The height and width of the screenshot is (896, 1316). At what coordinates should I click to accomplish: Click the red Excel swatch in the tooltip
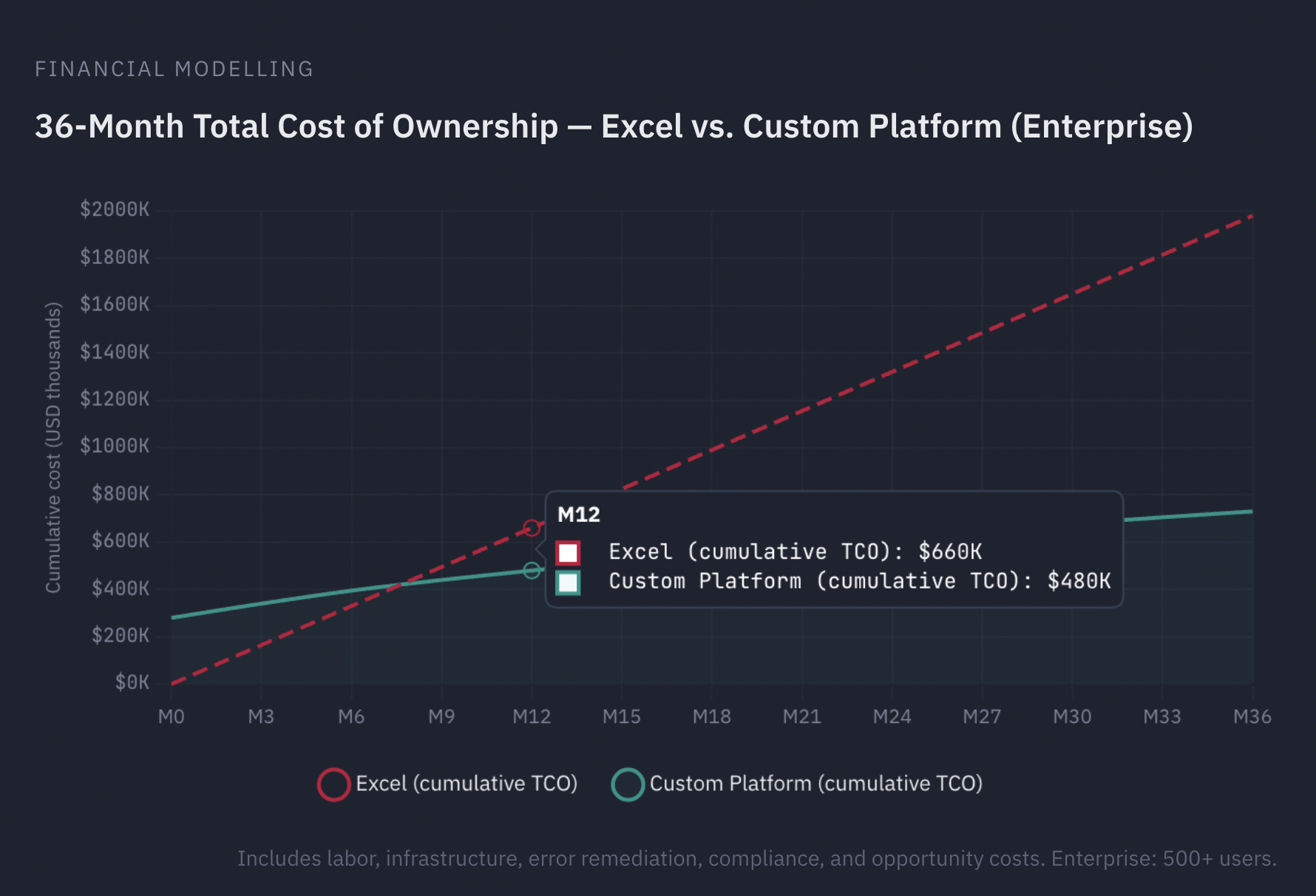pyautogui.click(x=566, y=551)
